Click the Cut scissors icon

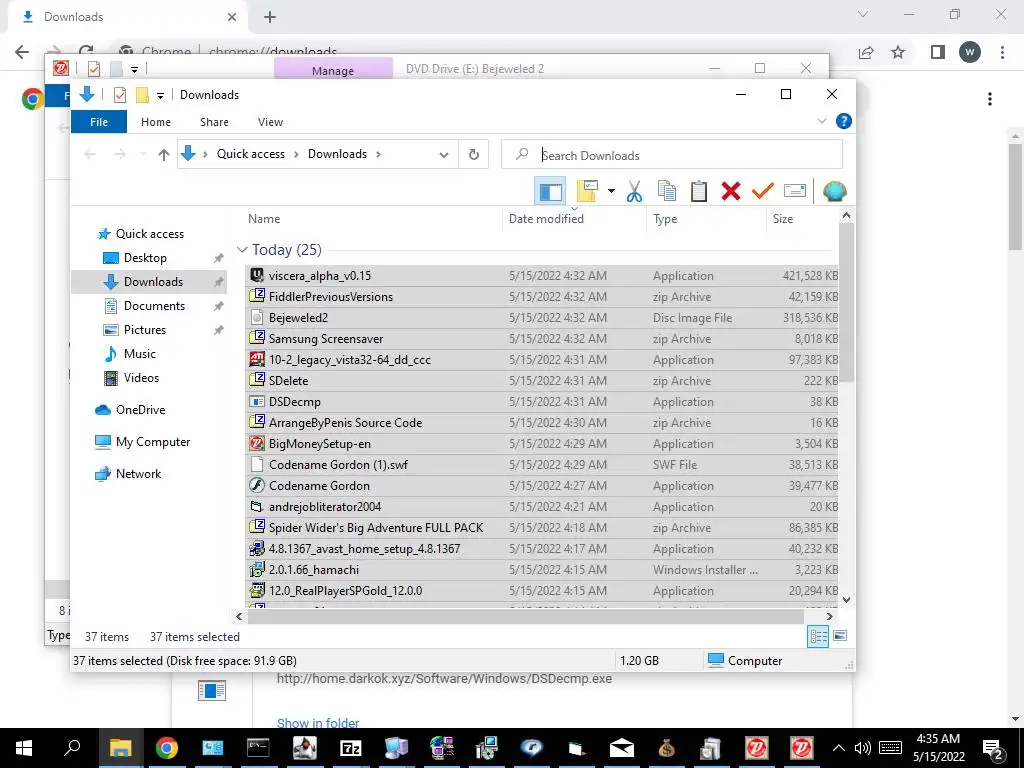[x=634, y=191]
